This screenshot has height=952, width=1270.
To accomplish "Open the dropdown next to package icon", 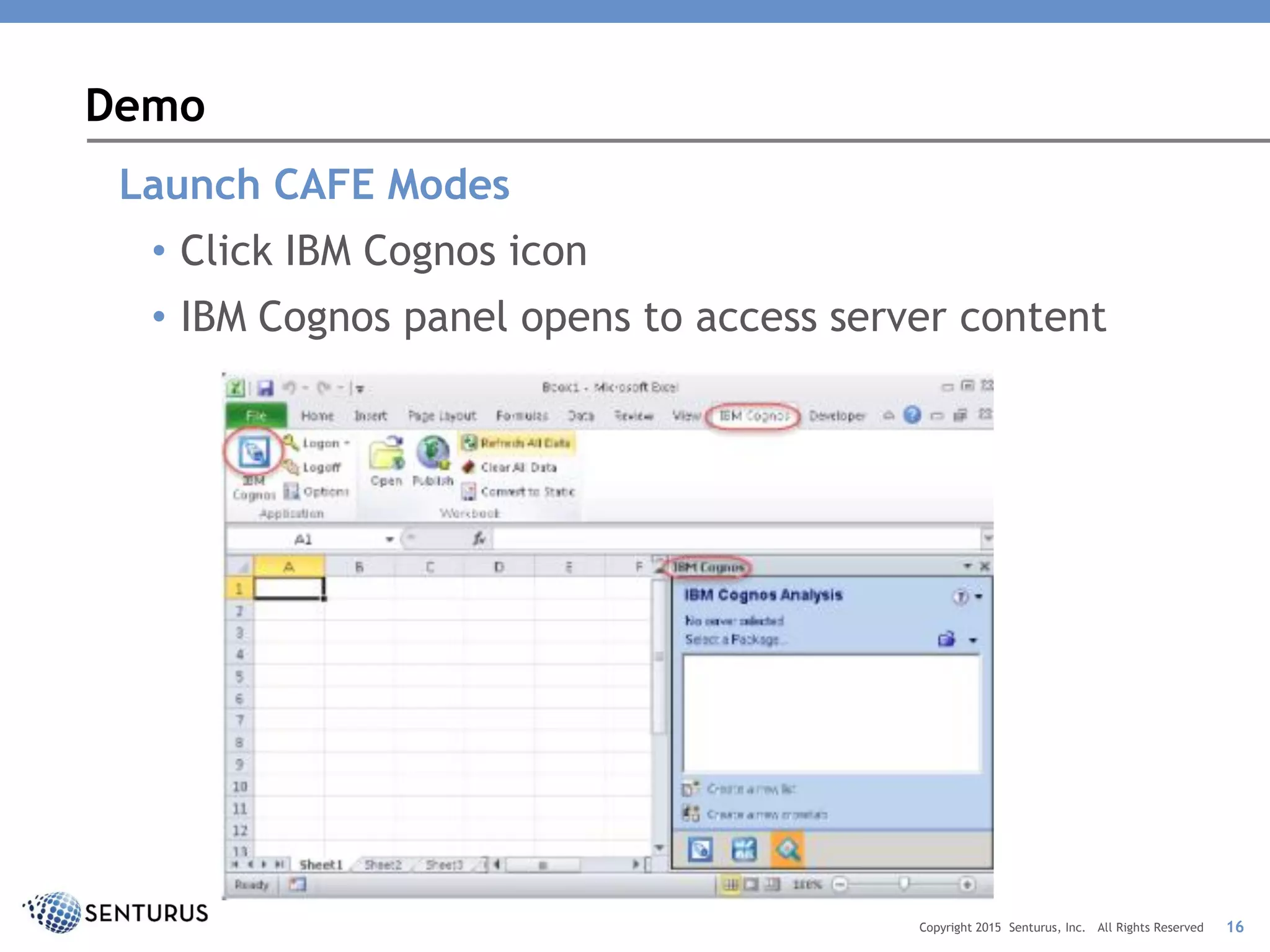I will pos(973,640).
